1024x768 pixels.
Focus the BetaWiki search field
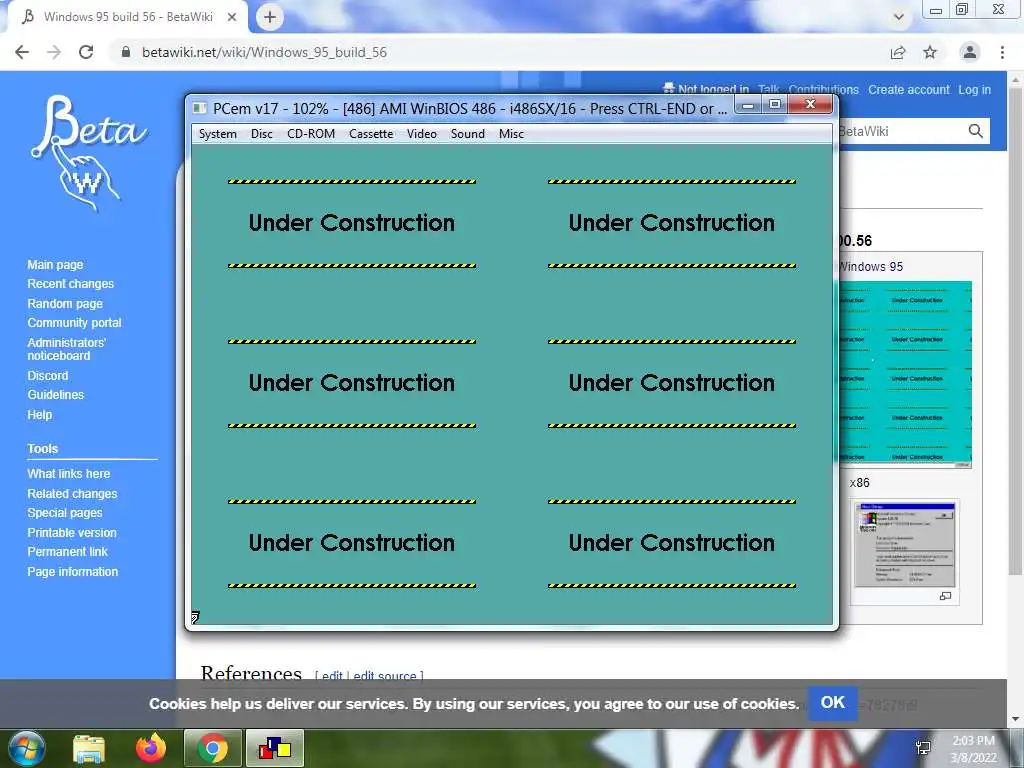tap(901, 131)
